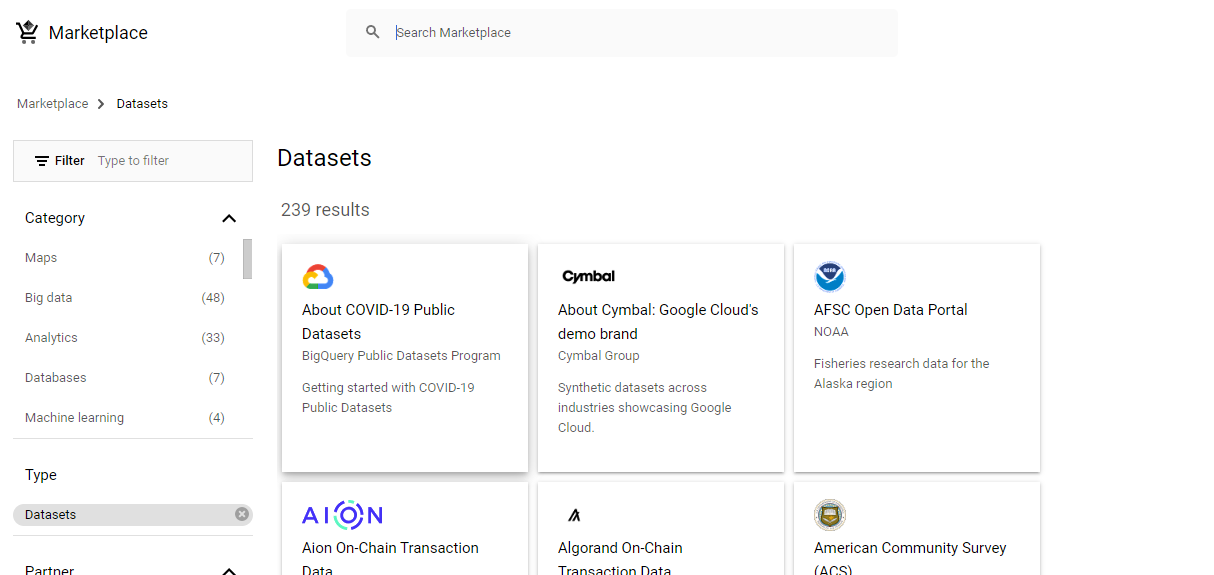
Task: Click the '(48)' count beside Big data
Action: [x=213, y=298]
